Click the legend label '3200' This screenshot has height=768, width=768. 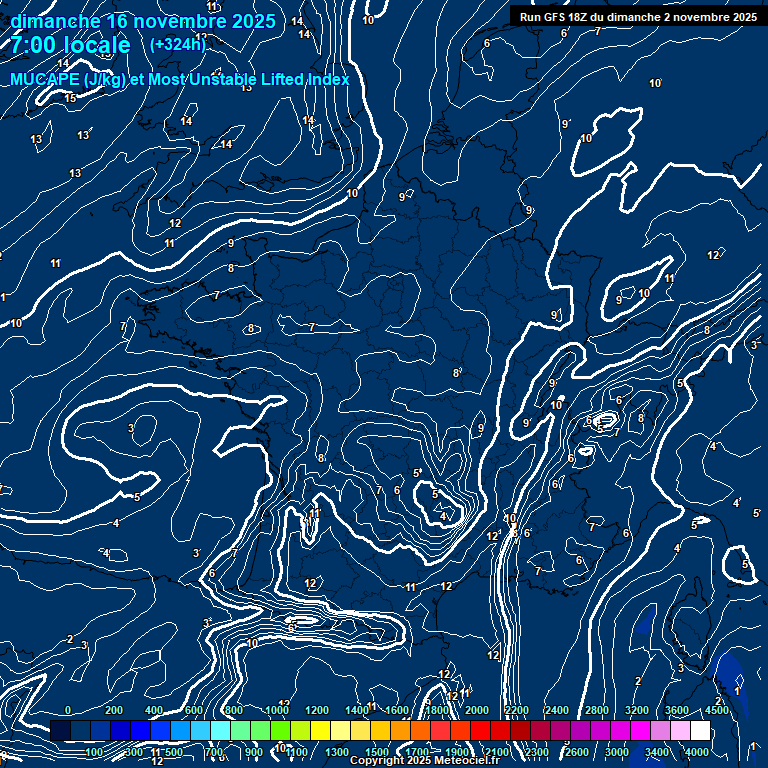637,710
